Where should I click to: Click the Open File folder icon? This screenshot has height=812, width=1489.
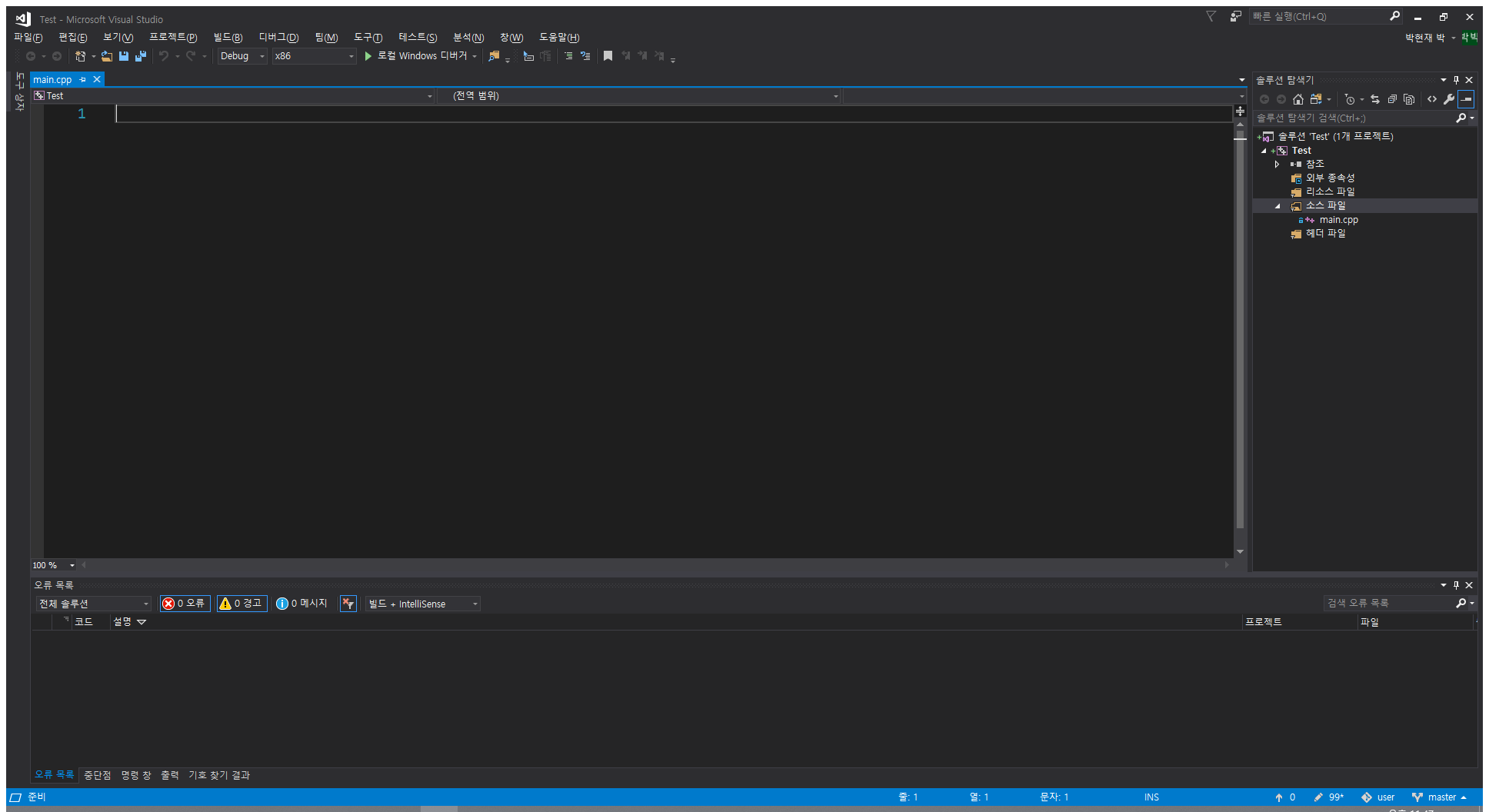[x=107, y=56]
